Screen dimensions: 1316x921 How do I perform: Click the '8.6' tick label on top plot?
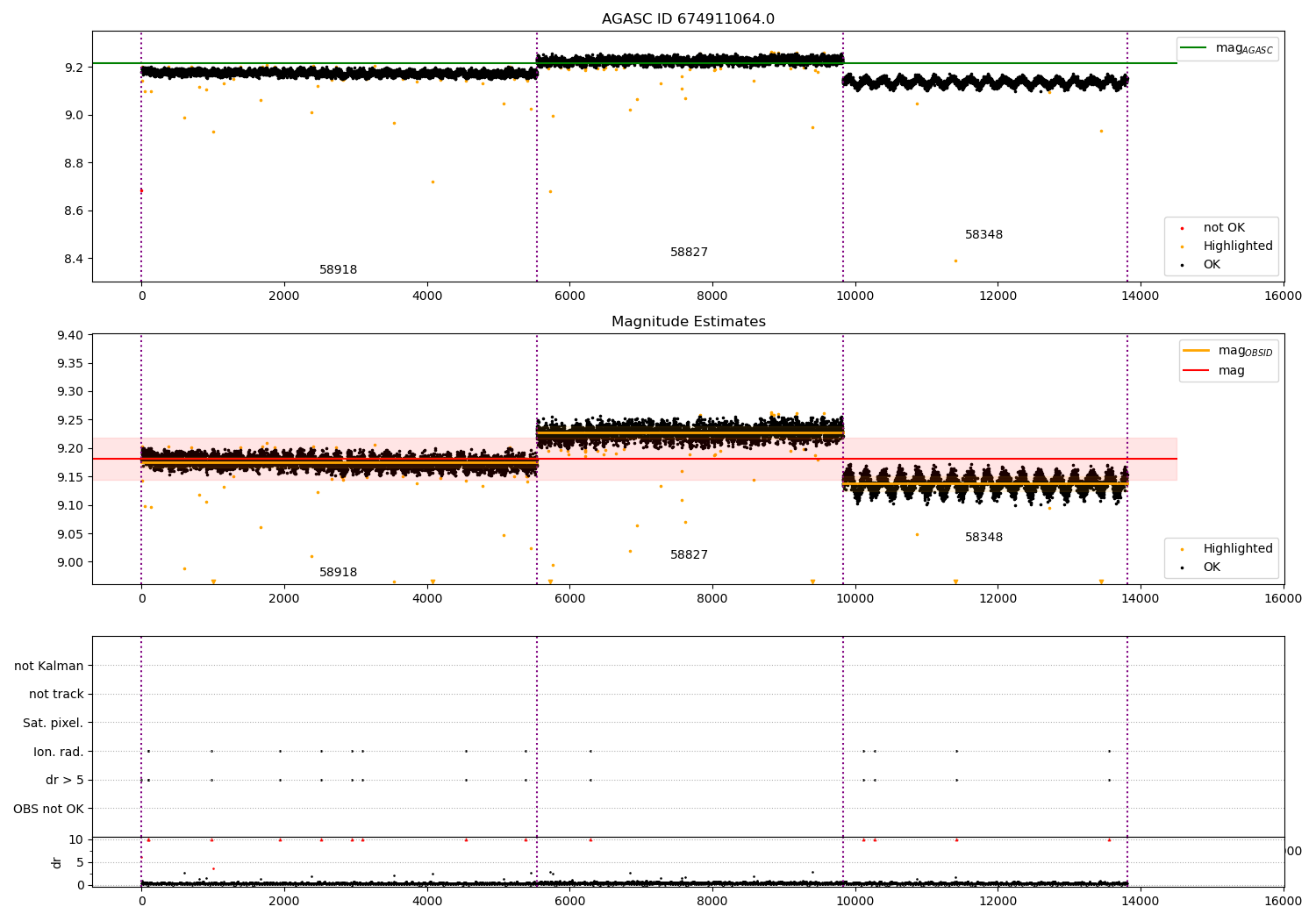(x=75, y=211)
